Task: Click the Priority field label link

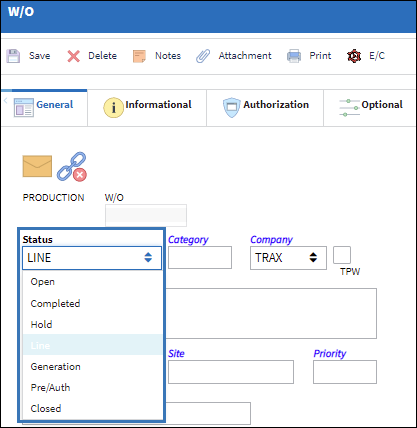Action: 330,353
